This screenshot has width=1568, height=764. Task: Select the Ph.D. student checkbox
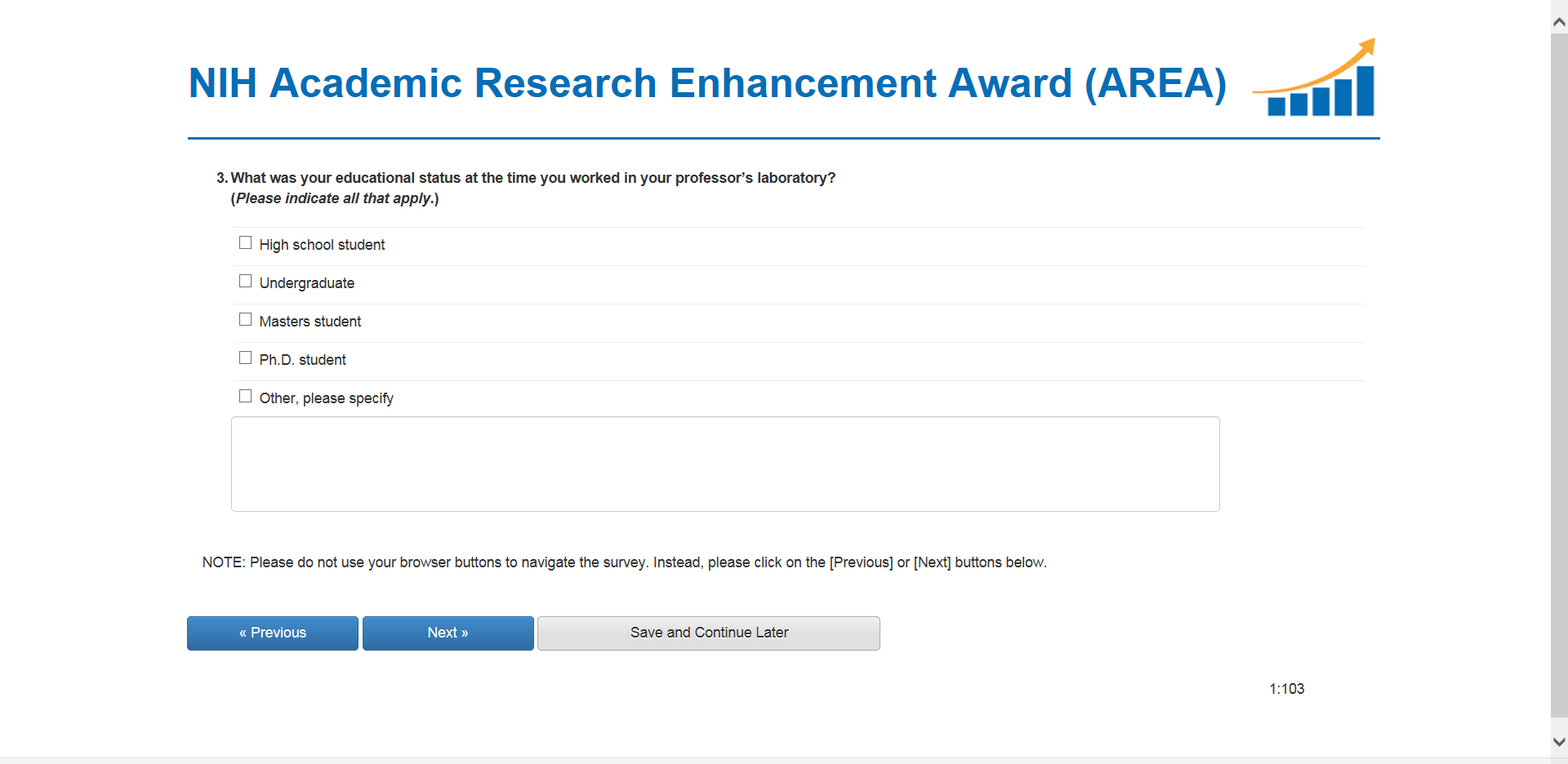(245, 358)
